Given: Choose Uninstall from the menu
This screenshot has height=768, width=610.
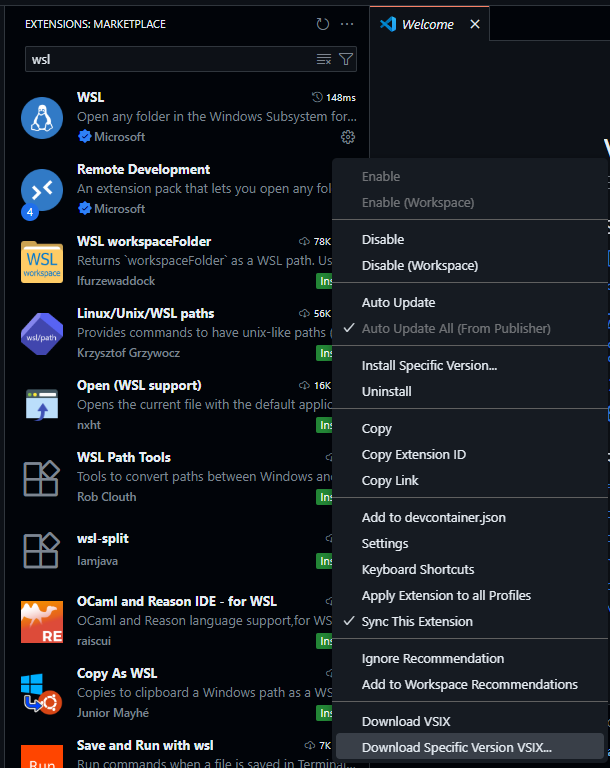Looking at the screenshot, I should point(468,392).
